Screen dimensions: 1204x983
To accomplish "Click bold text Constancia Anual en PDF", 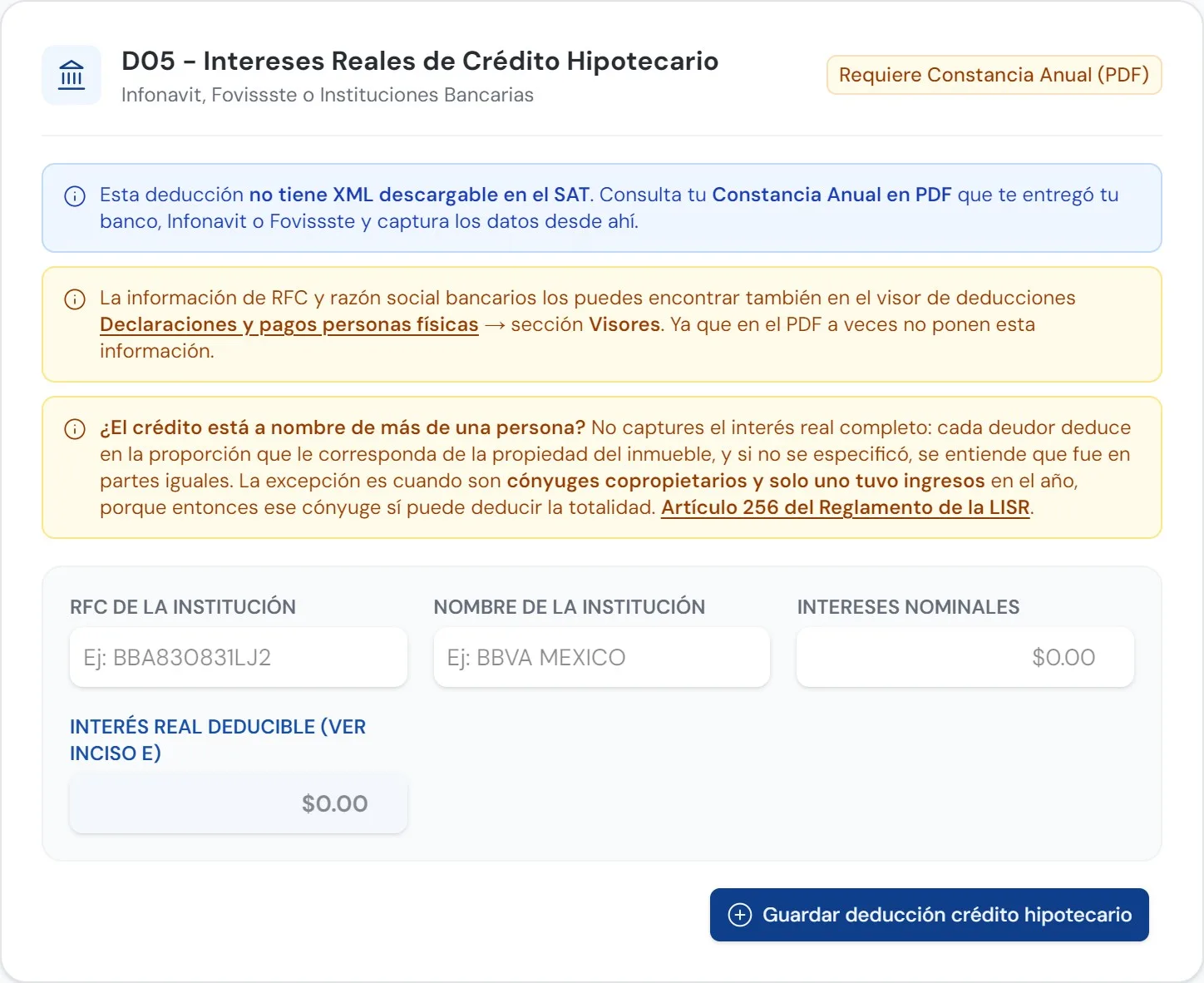I will coord(831,195).
